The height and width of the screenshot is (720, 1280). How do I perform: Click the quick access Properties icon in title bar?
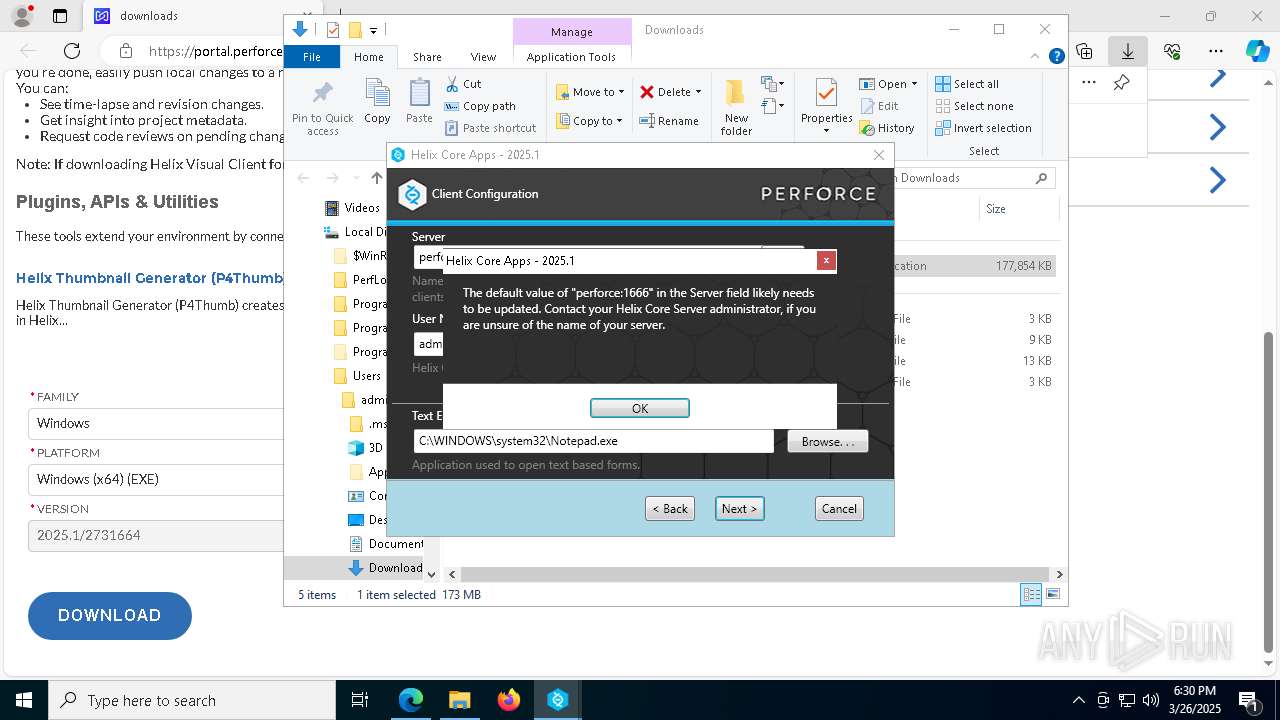tap(334, 30)
